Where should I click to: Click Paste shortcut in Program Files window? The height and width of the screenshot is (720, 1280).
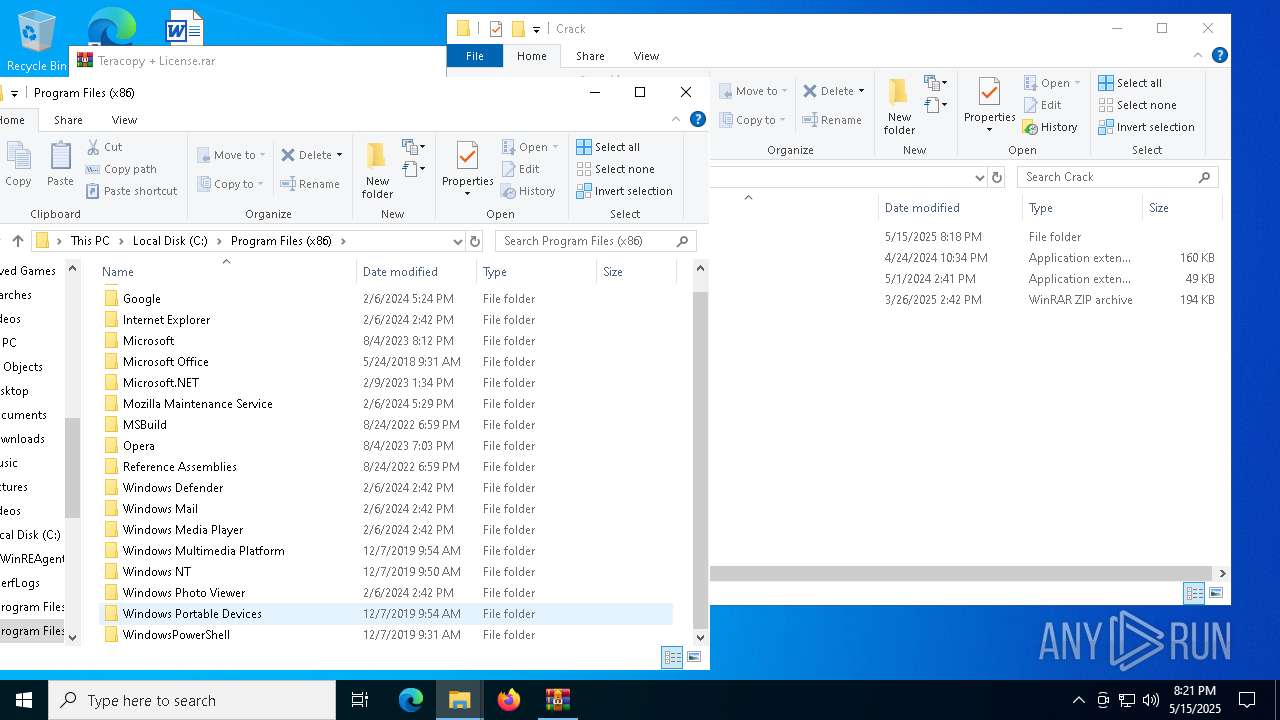pos(131,191)
